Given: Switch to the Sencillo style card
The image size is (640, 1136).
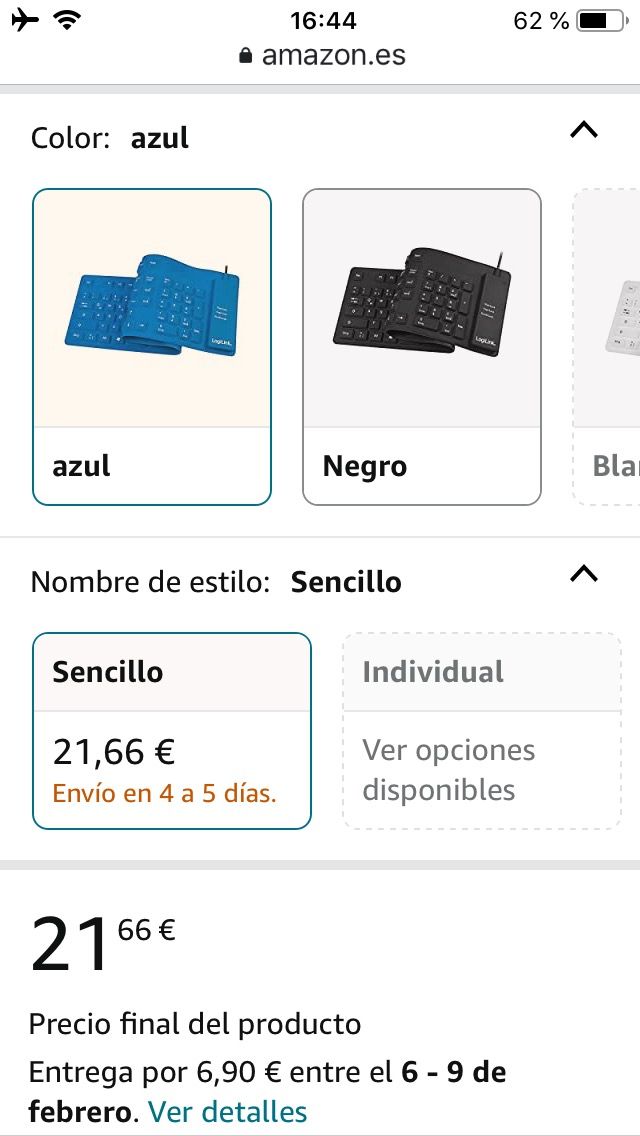Looking at the screenshot, I should click(172, 730).
